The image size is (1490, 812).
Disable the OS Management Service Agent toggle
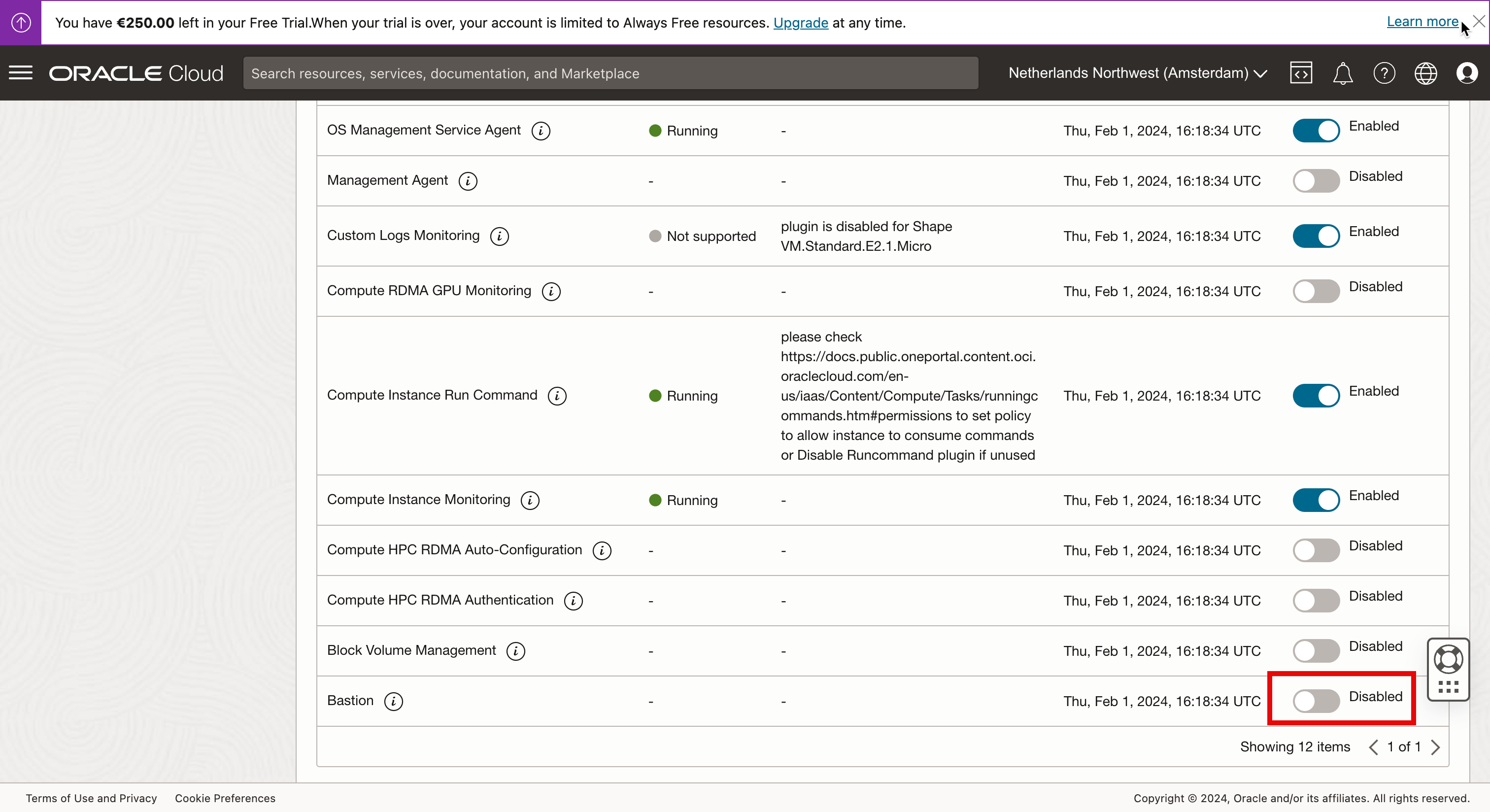[x=1316, y=131]
